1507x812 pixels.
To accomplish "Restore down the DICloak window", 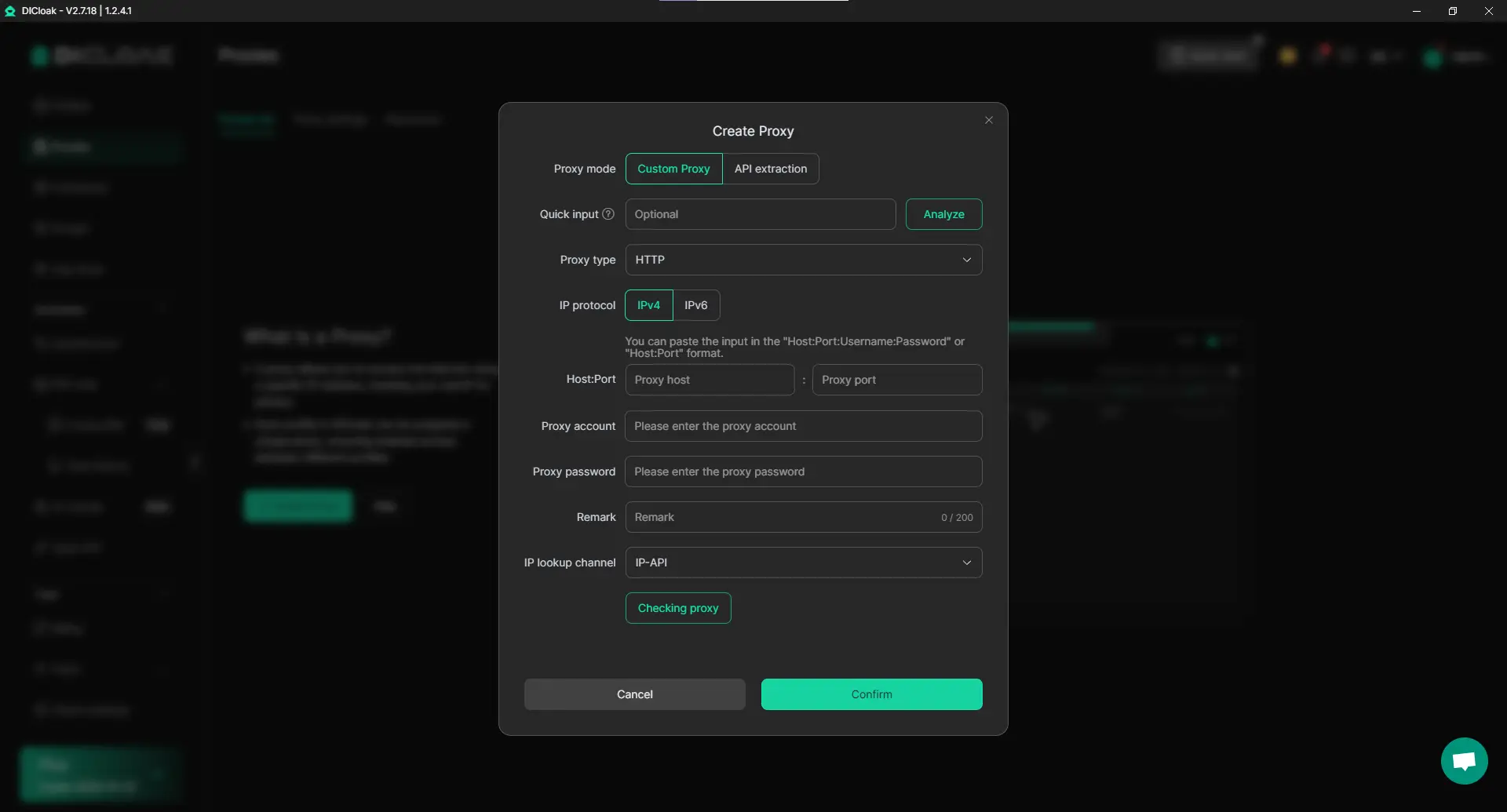I will pos(1452,11).
